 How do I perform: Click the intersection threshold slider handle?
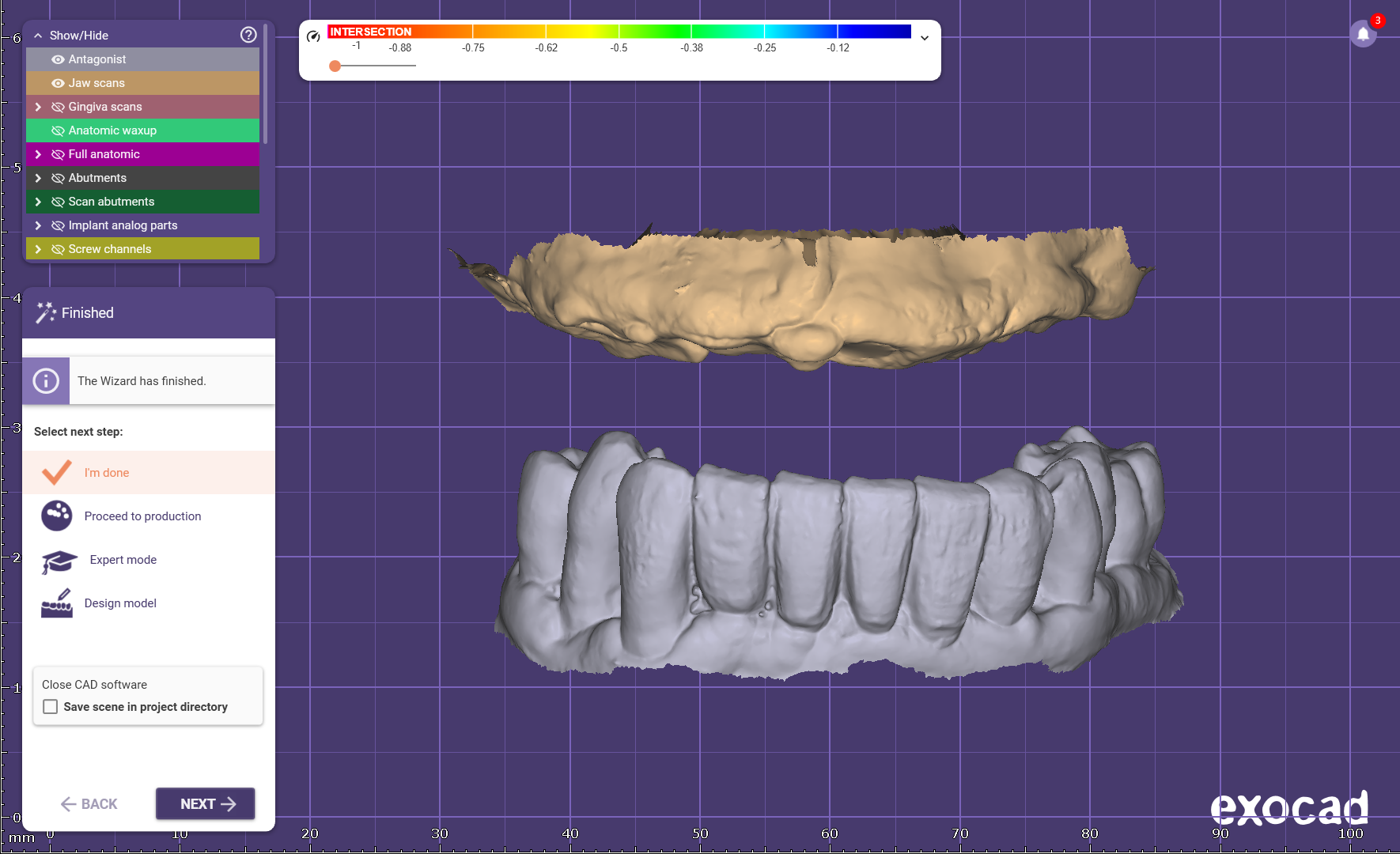click(335, 66)
